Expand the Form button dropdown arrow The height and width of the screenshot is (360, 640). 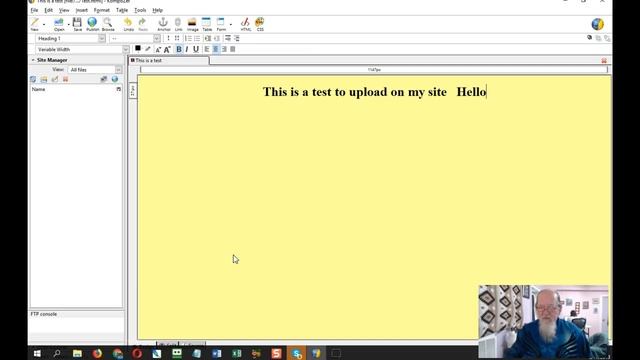[231, 24]
